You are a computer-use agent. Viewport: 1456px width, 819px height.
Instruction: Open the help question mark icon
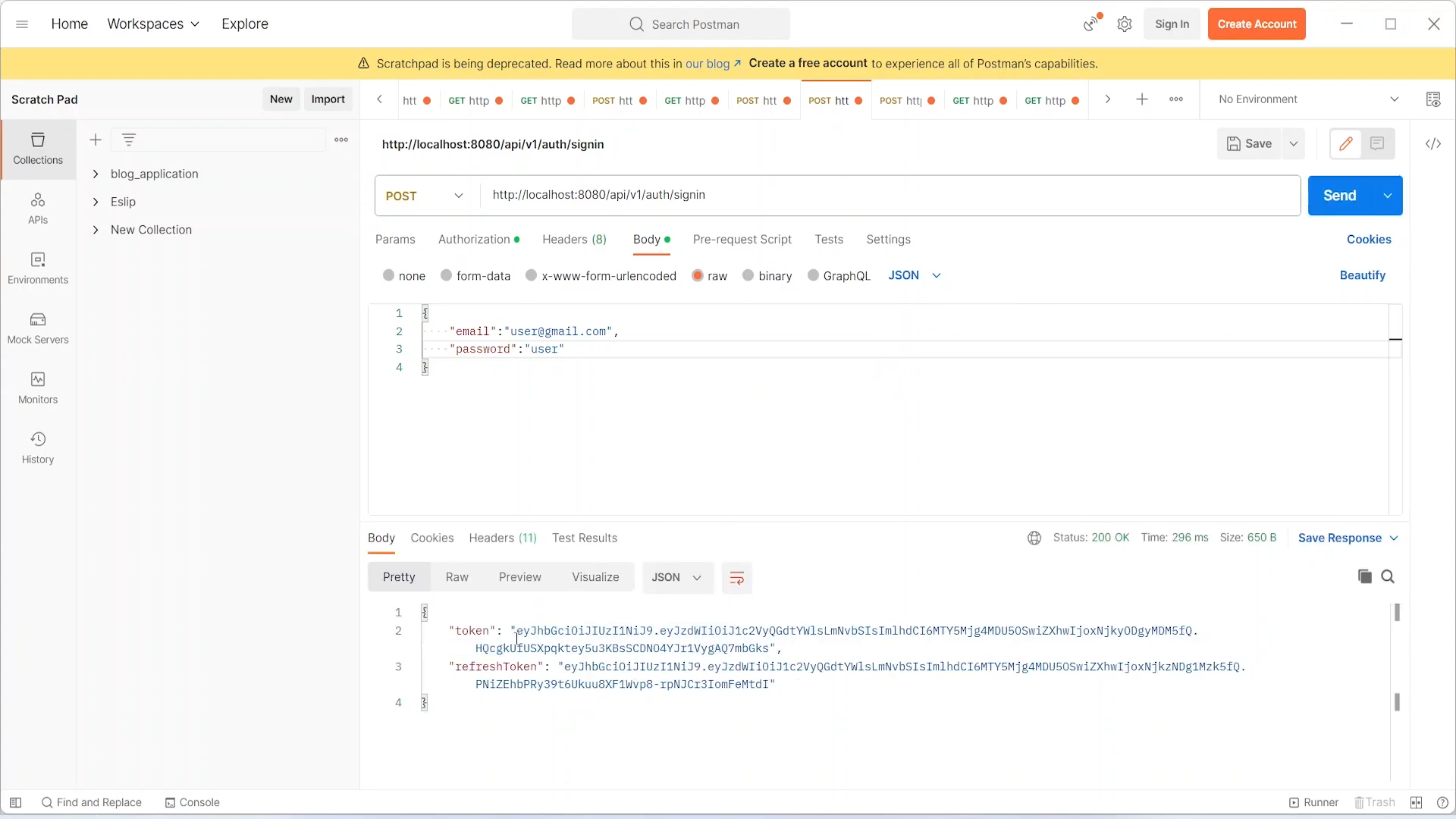[x=1442, y=802]
